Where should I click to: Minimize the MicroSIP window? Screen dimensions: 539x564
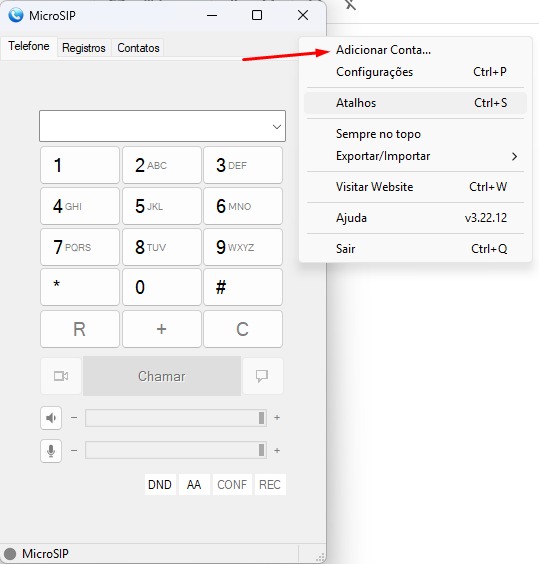coord(212,15)
